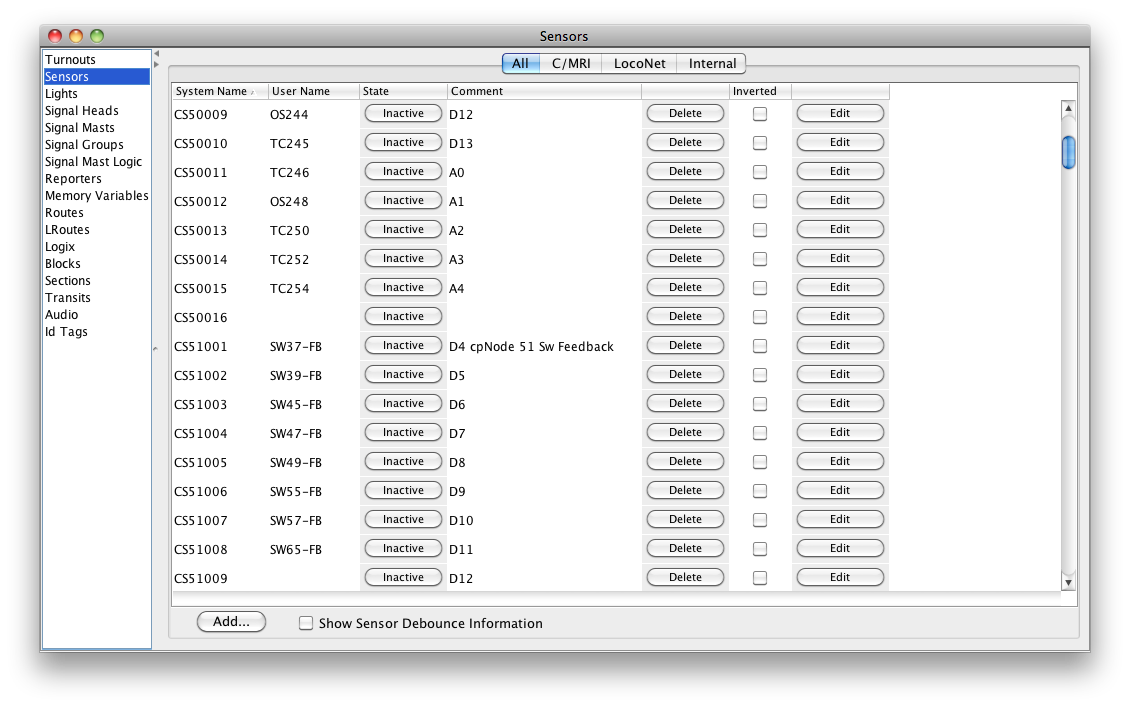Select Memory Variables in sidebar
The image size is (1130, 707).
pos(96,196)
